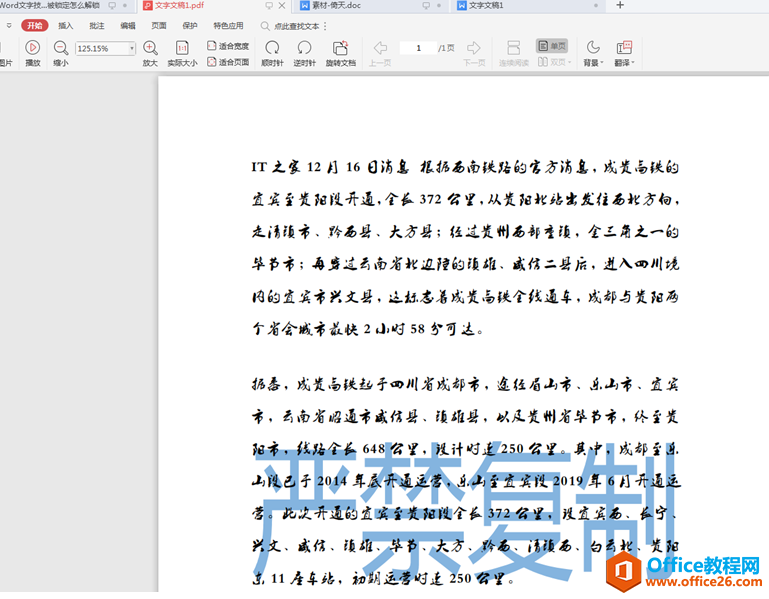Click the 播放 (play) icon
Screen dimensions: 769x599
tap(33, 48)
